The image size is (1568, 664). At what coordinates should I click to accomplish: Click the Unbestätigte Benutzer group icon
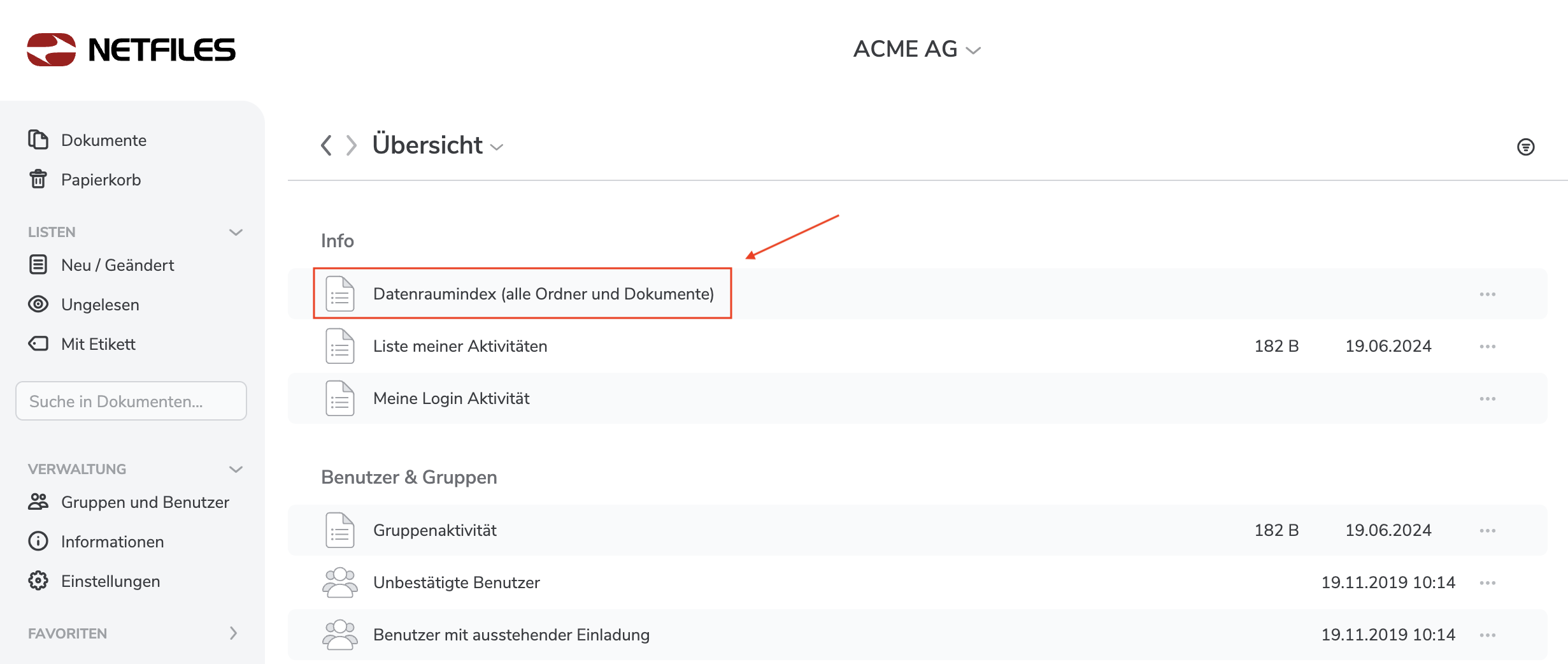[339, 582]
